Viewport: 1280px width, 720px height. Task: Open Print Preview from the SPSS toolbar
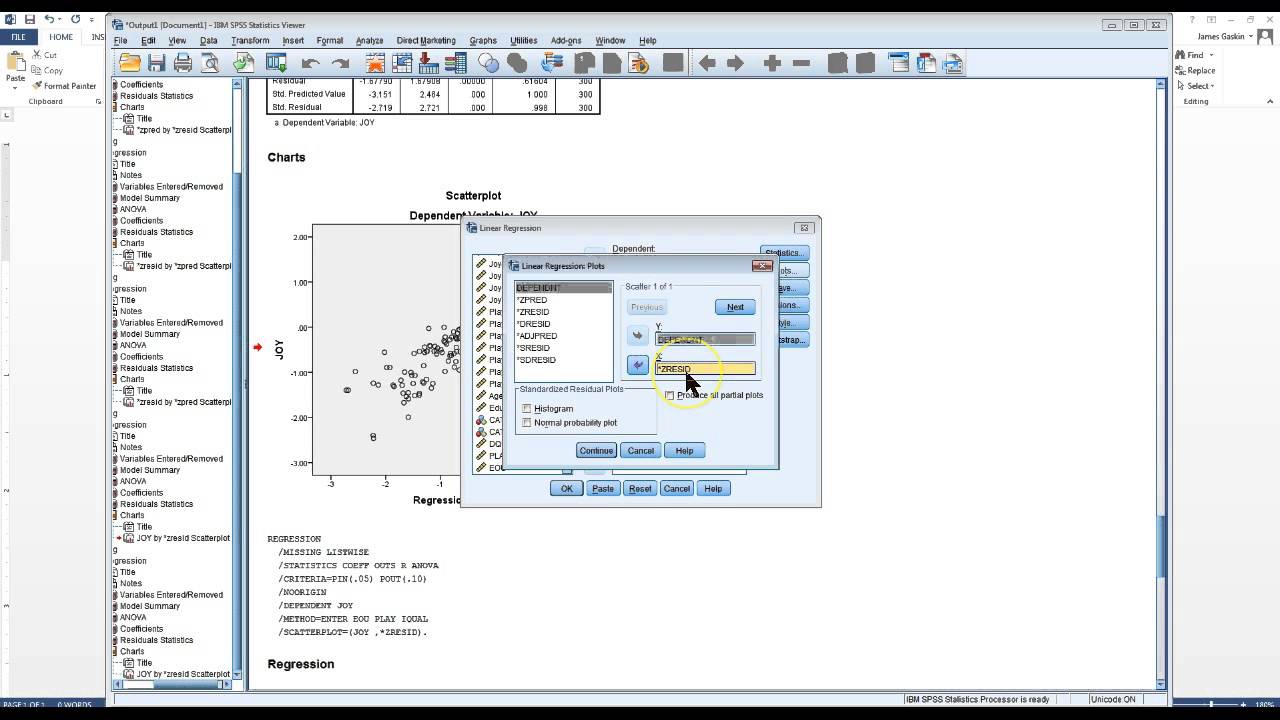pos(210,63)
